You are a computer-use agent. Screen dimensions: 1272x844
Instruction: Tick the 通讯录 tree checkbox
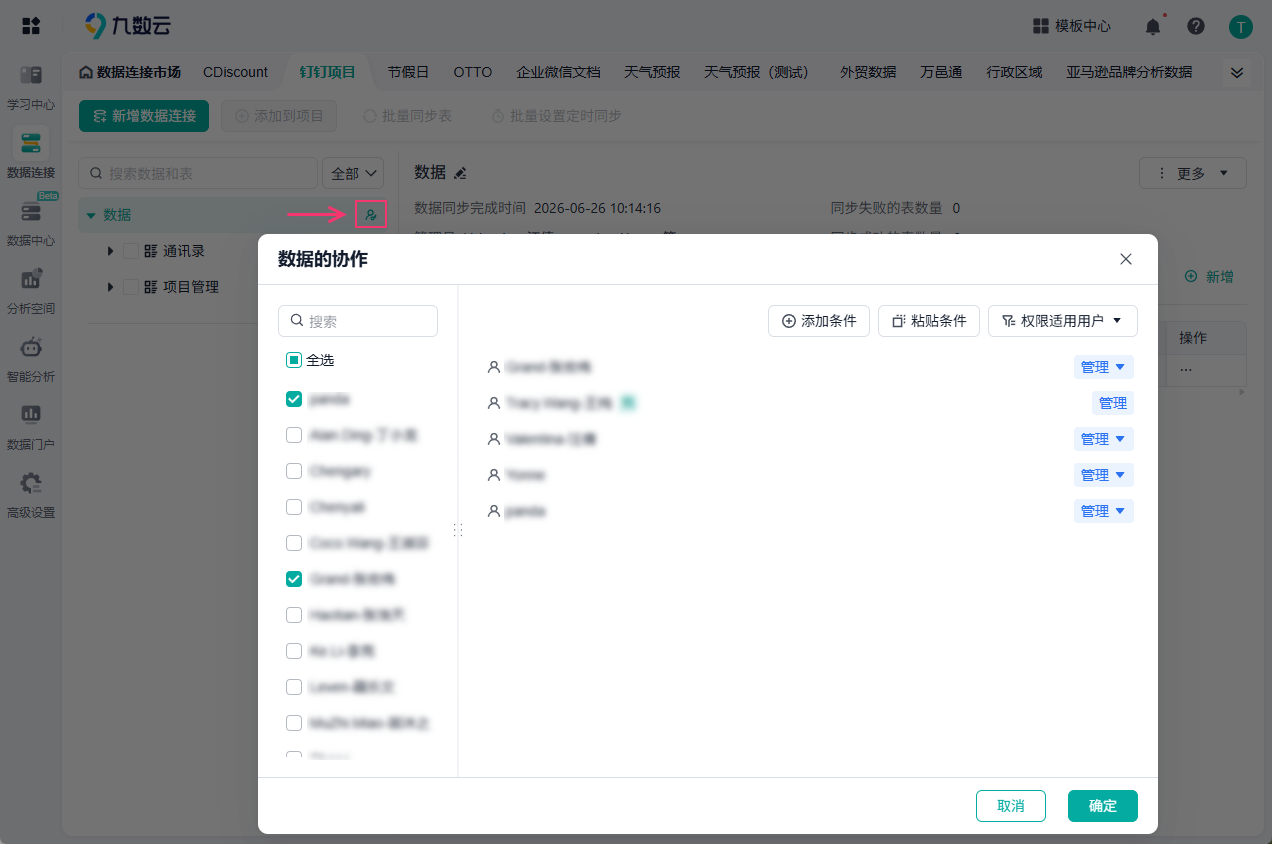tap(131, 251)
